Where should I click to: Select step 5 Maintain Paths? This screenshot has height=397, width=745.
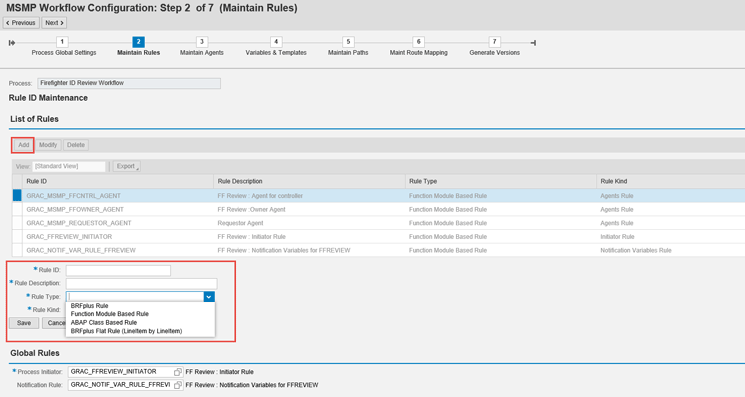(348, 42)
